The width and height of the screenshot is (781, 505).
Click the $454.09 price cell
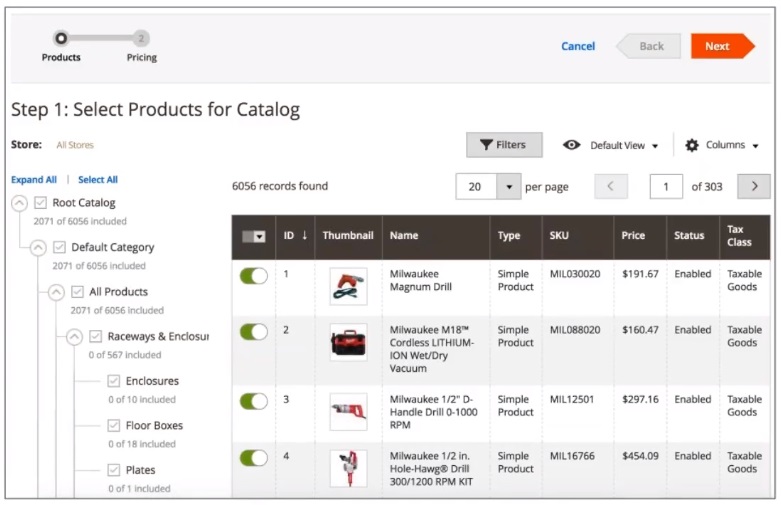(x=640, y=456)
